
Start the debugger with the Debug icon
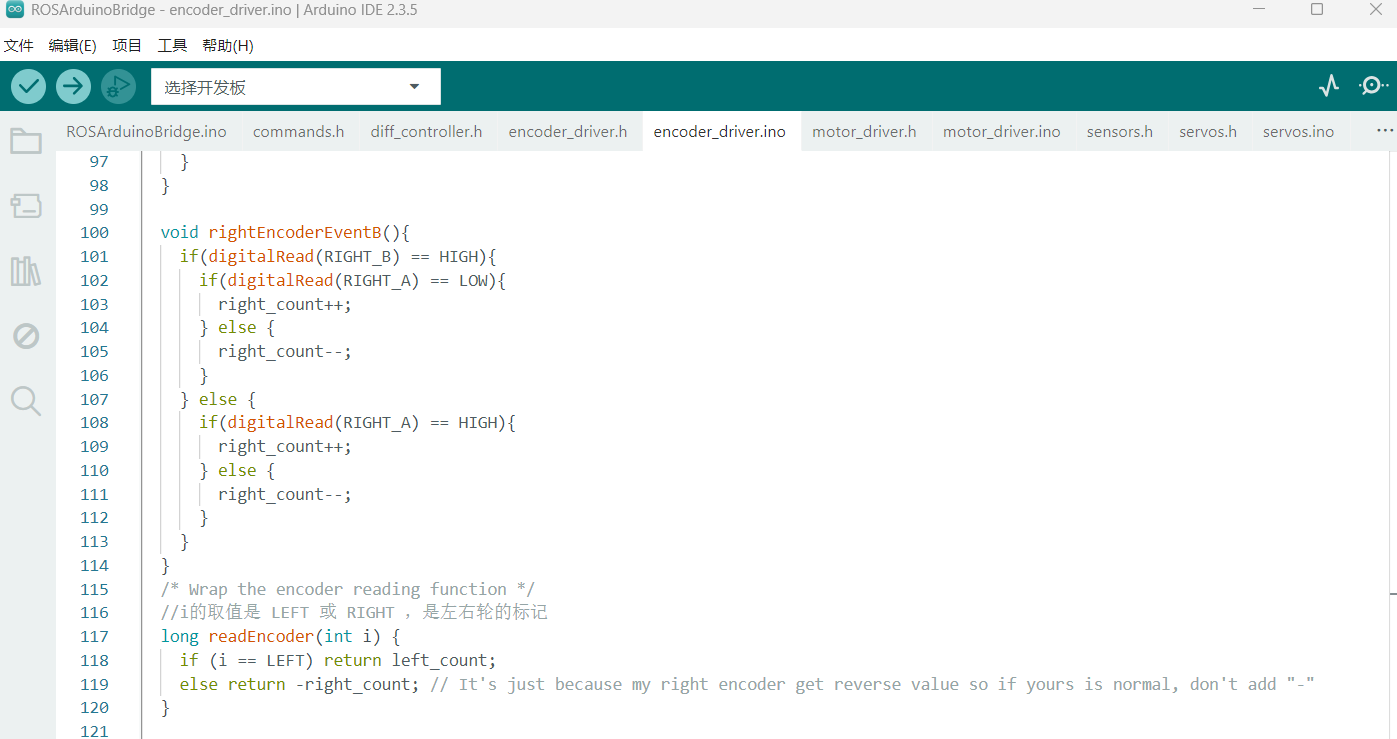pyautogui.click(x=118, y=87)
